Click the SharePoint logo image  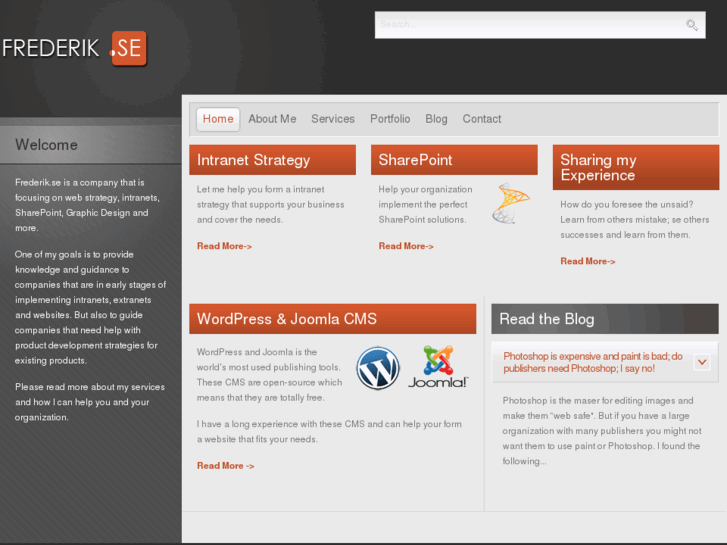510,204
